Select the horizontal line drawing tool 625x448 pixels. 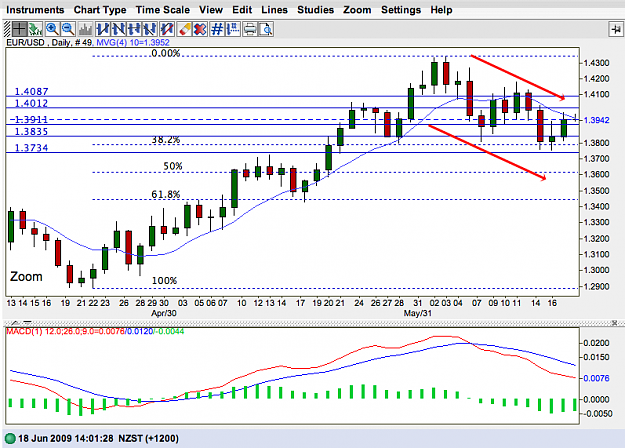(134, 29)
